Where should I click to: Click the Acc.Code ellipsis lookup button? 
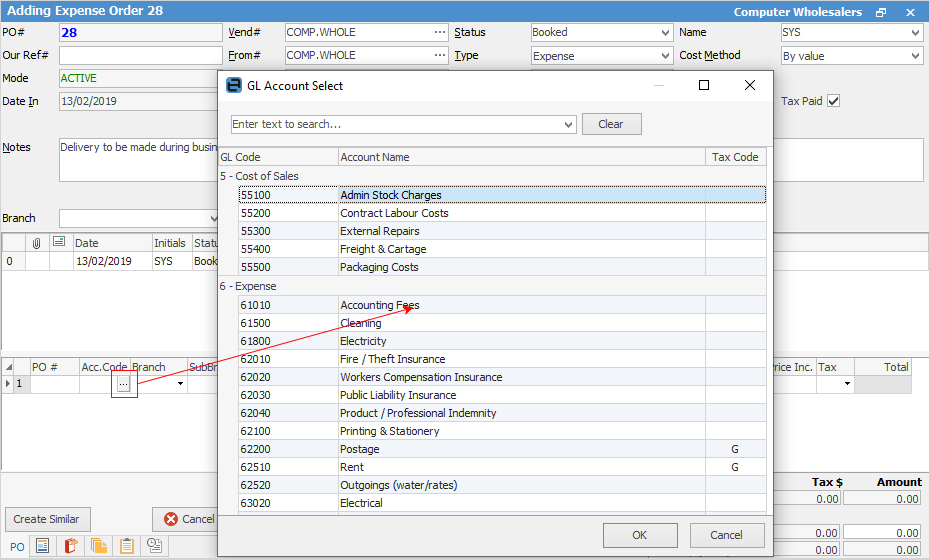click(x=123, y=383)
